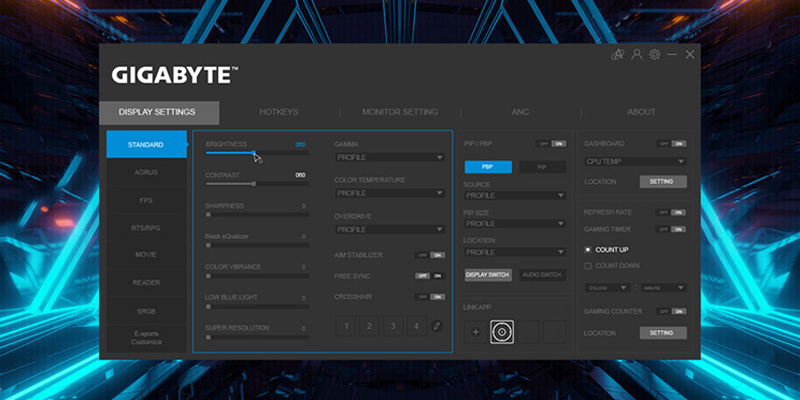Open the GAMMA profile dropdown
Screen dimensions: 800x400
[x=390, y=158]
